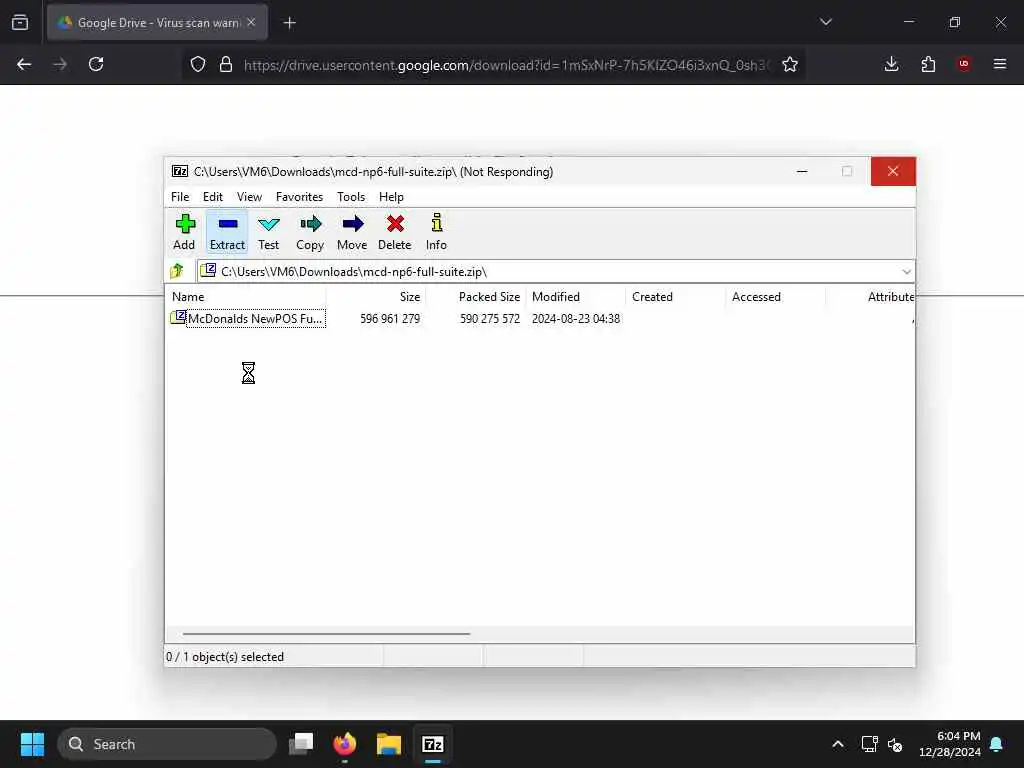Sort by the Name column header

click(246, 296)
